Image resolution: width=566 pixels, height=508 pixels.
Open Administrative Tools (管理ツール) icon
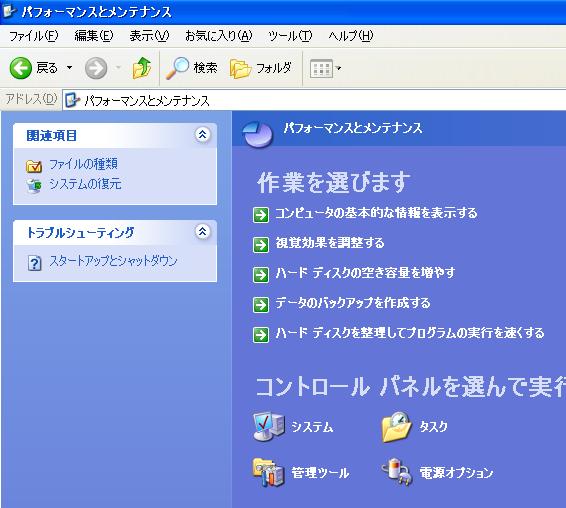point(269,472)
